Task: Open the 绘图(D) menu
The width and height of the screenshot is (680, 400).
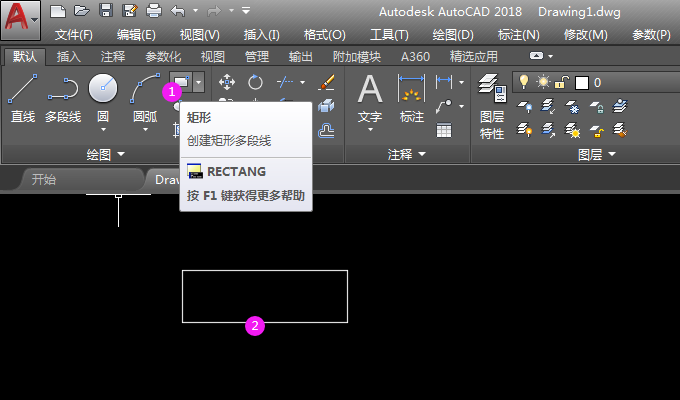Action: pos(453,35)
